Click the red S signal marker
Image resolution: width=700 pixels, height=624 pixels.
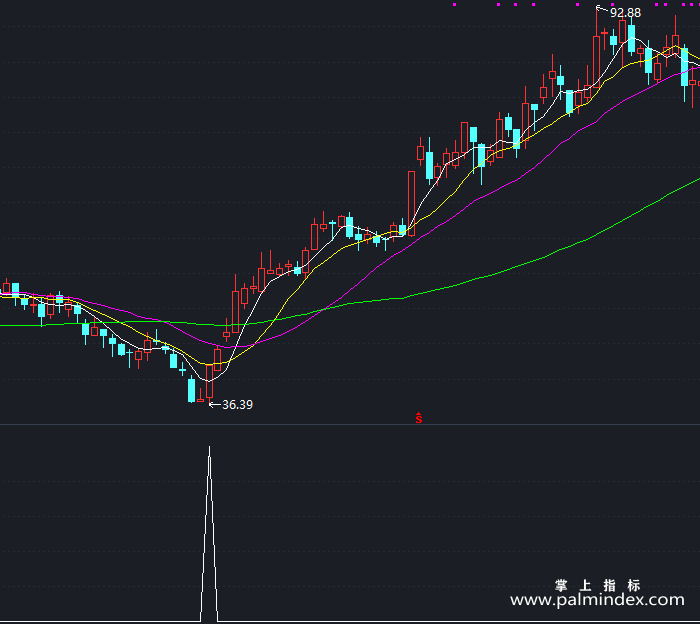(418, 418)
